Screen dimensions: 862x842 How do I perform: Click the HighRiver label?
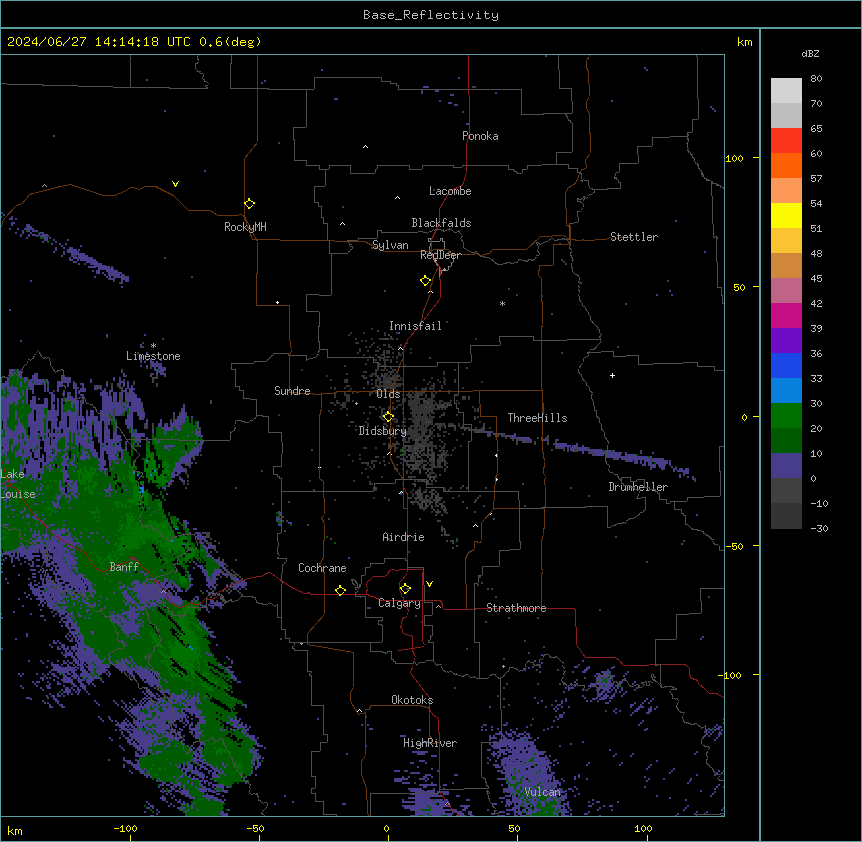click(430, 743)
